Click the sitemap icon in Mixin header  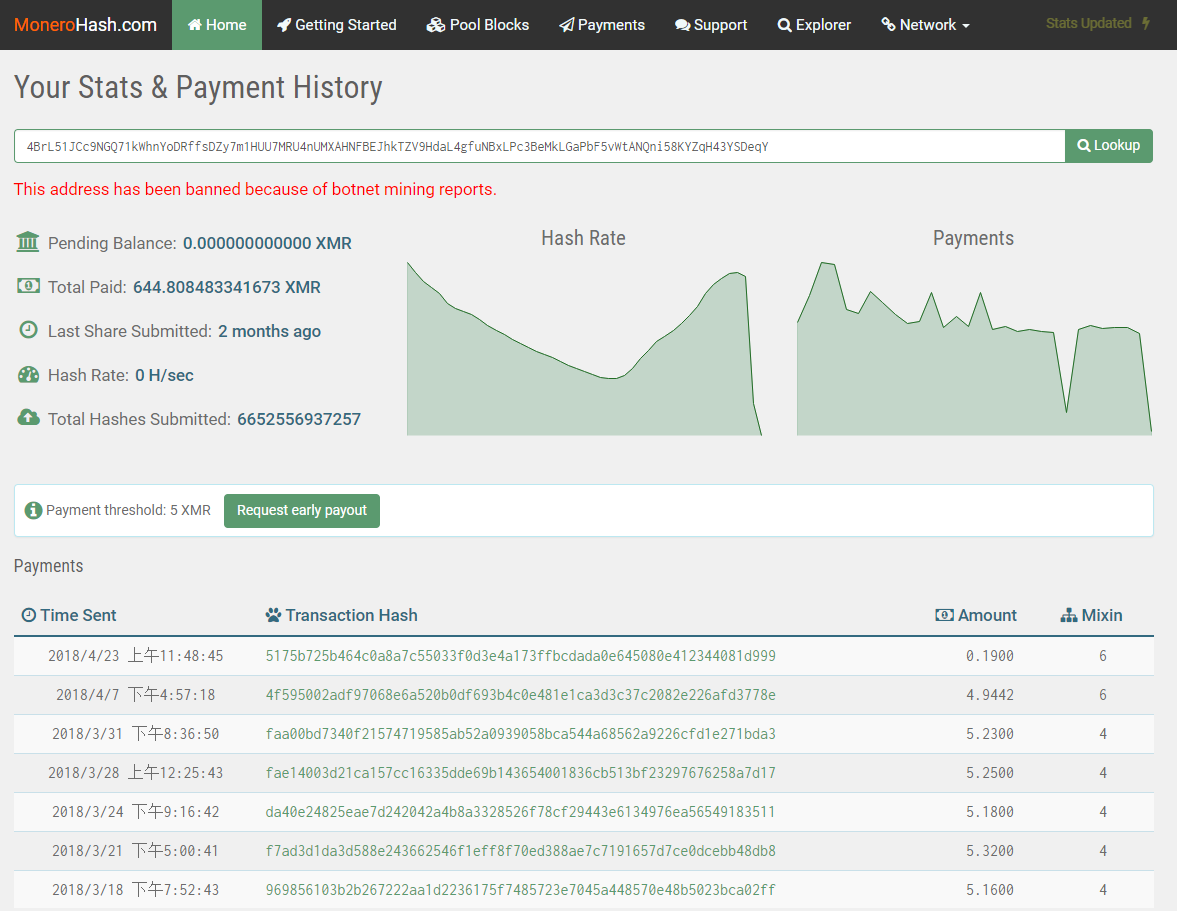click(x=1068, y=615)
